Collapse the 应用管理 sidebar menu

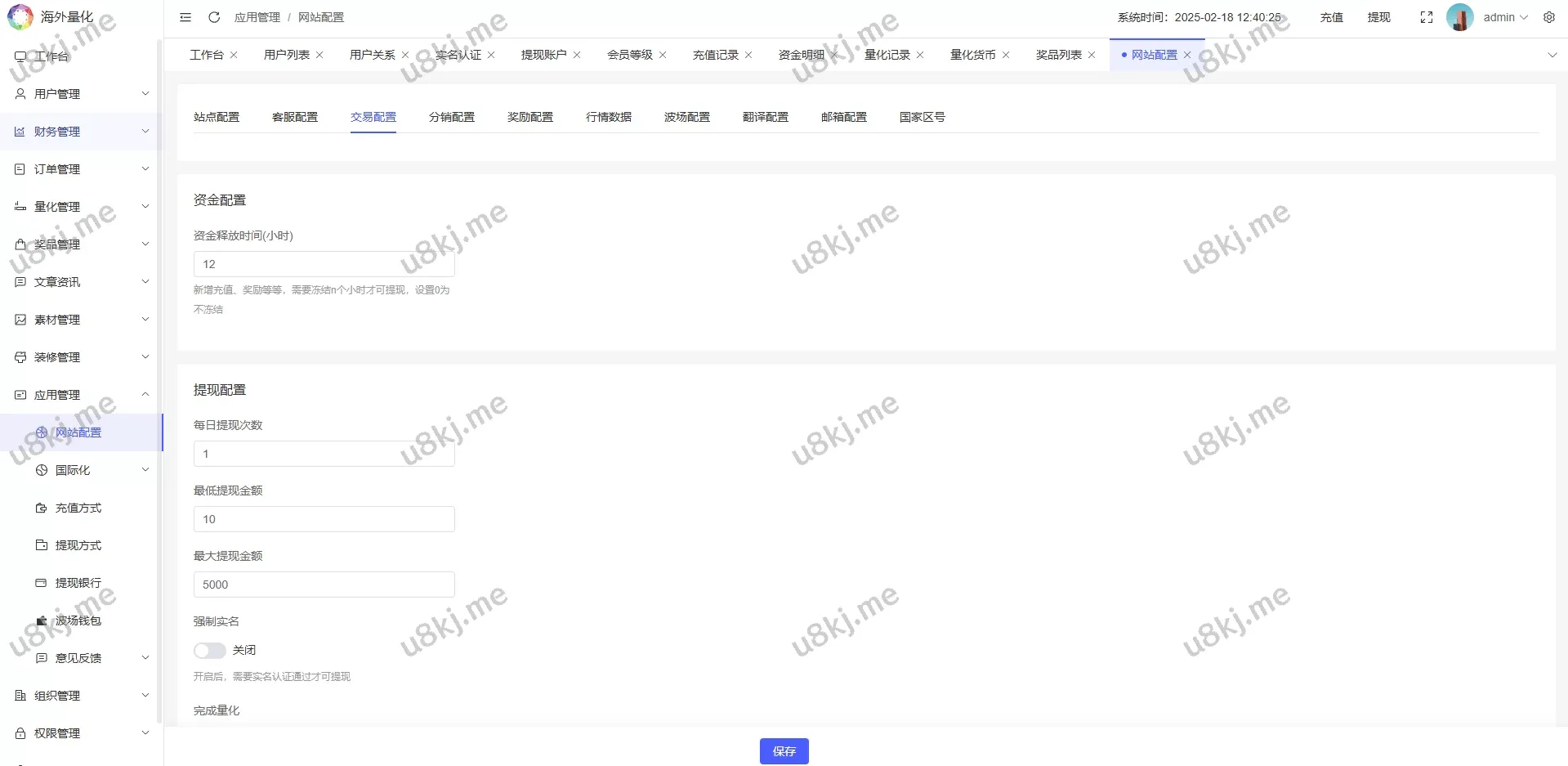[x=82, y=395]
